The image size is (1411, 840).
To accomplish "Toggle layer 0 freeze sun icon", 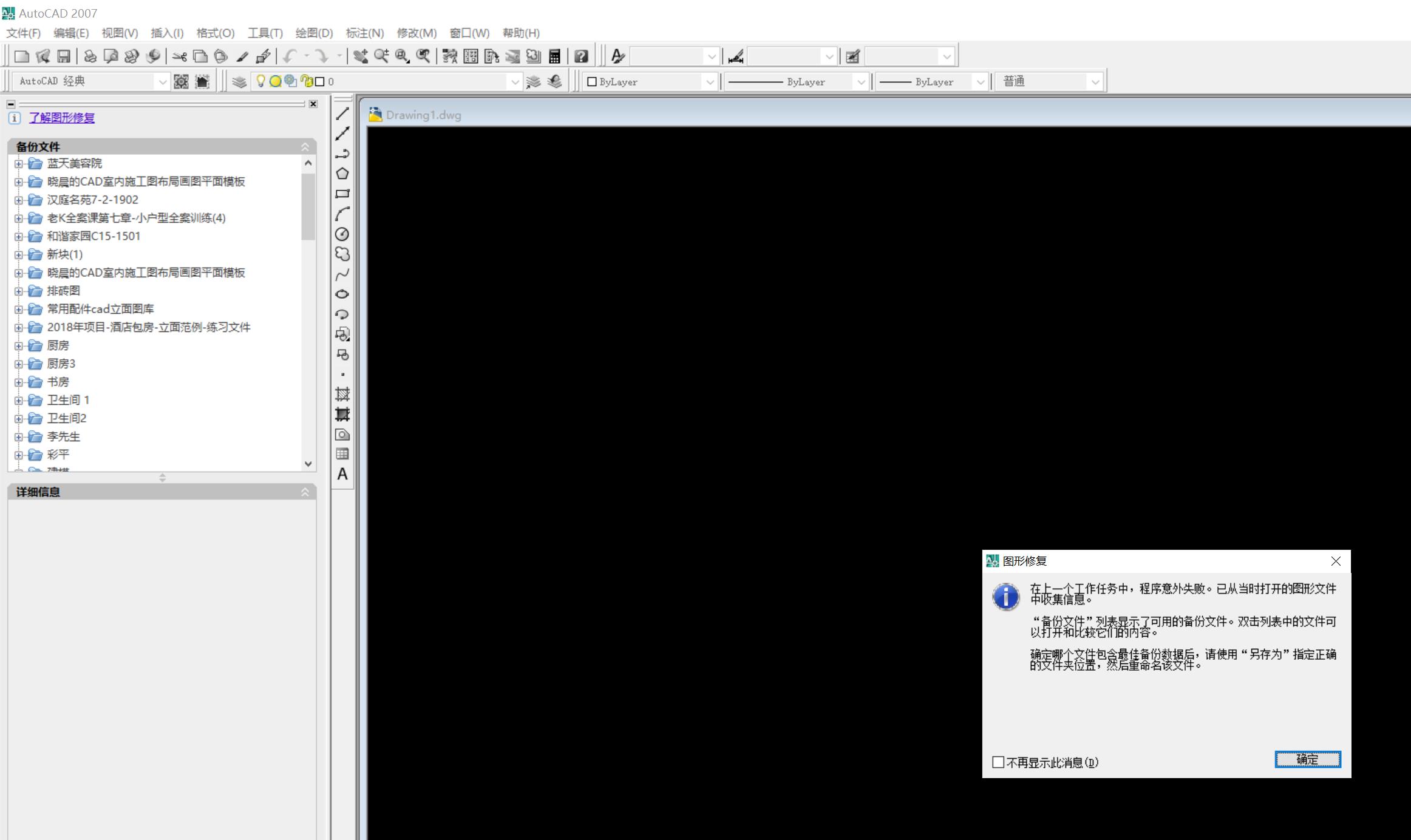I will (x=276, y=81).
